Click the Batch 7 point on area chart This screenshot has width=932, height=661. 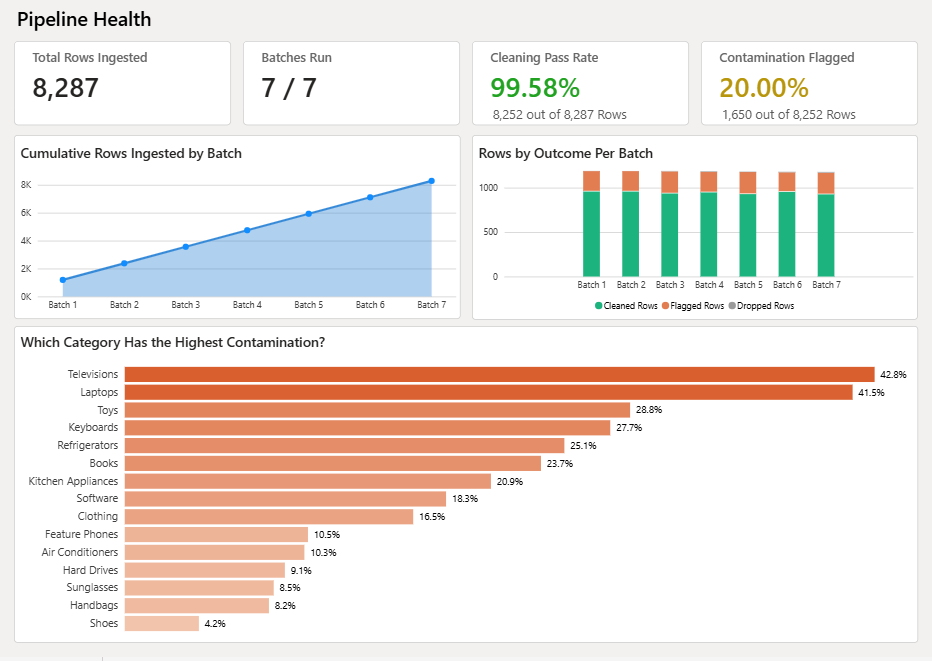point(432,181)
